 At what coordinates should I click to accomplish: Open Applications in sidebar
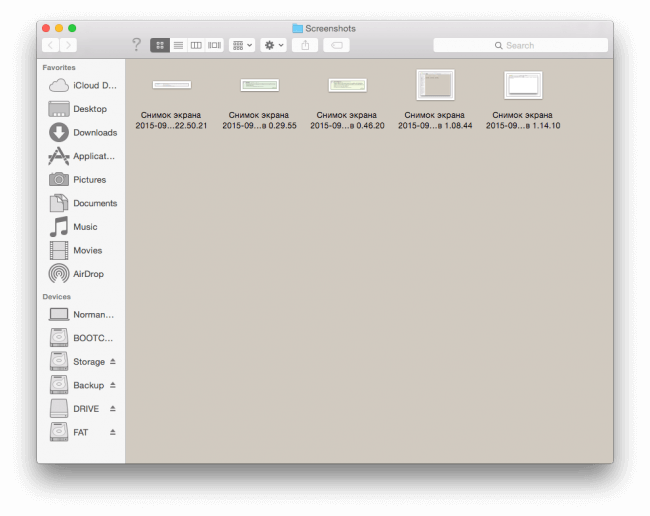82,156
